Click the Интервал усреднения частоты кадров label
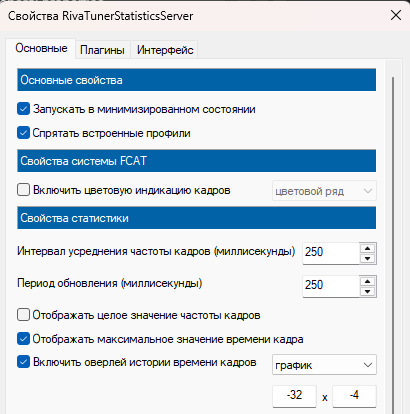Image resolution: width=410 pixels, height=414 pixels. pos(156,251)
